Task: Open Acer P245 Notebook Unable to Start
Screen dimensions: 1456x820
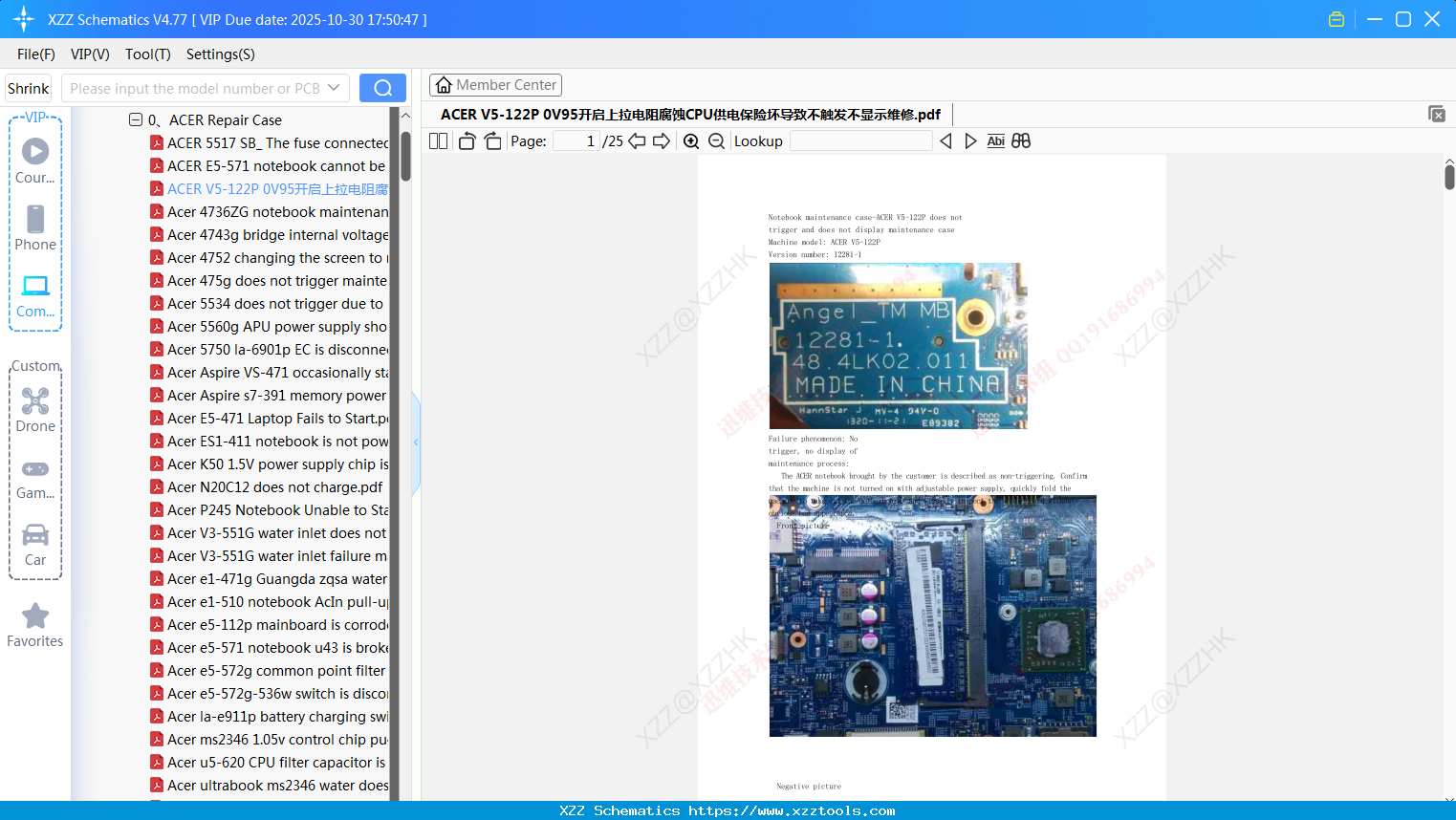Action: tap(269, 510)
